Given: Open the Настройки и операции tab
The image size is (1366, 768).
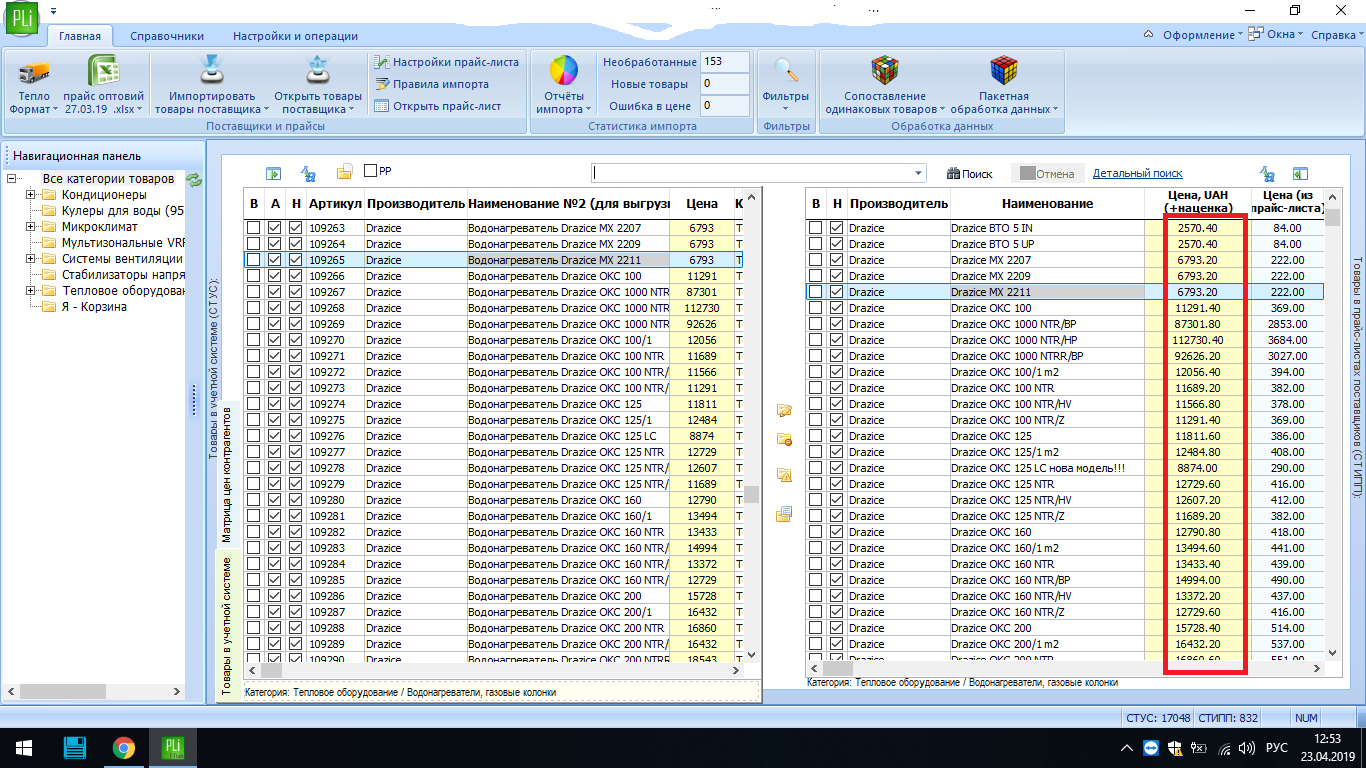Looking at the screenshot, I should (295, 36).
